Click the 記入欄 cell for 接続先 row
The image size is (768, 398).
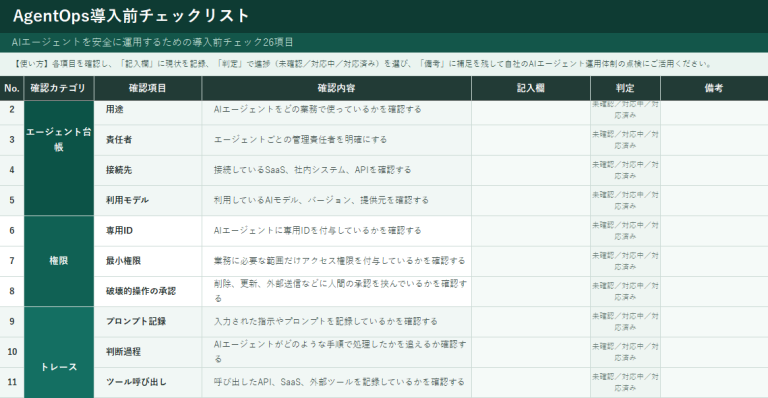[x=531, y=170]
